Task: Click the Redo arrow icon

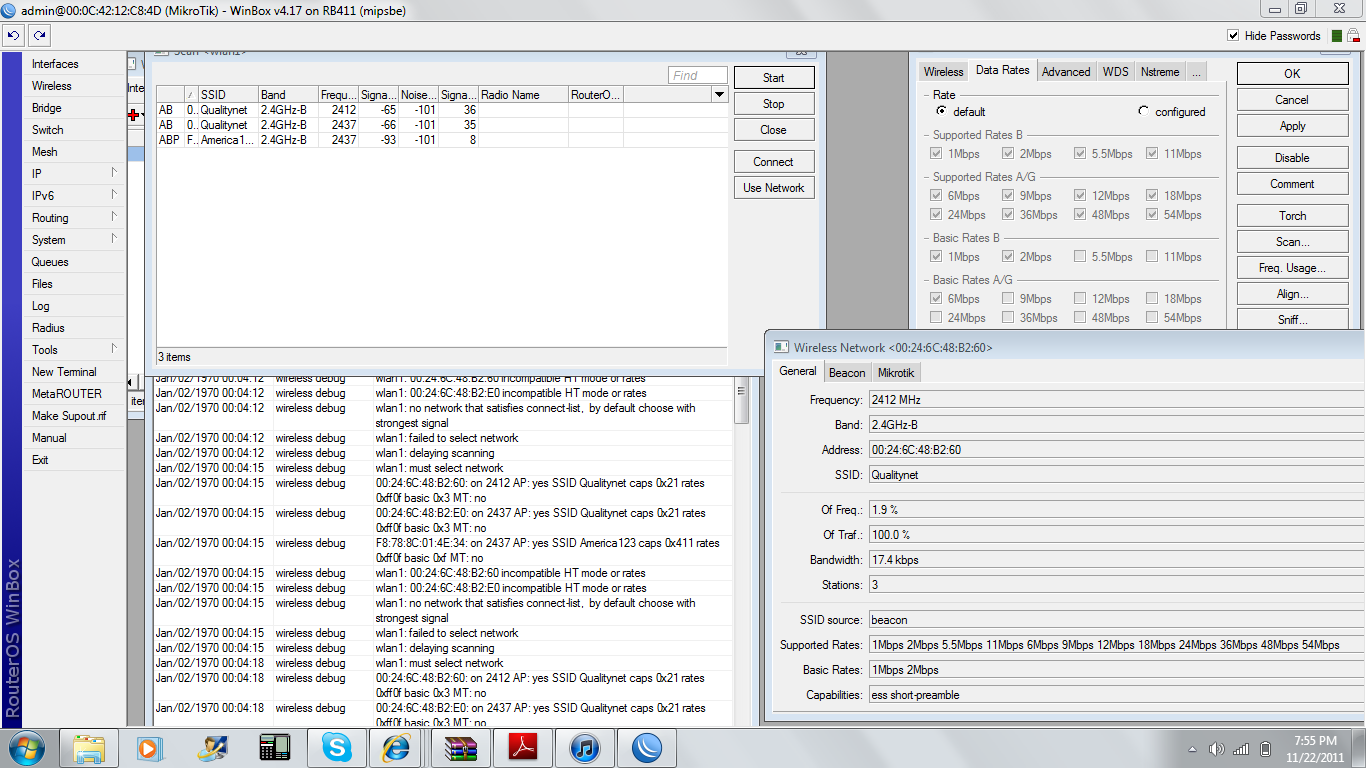Action: [x=39, y=35]
